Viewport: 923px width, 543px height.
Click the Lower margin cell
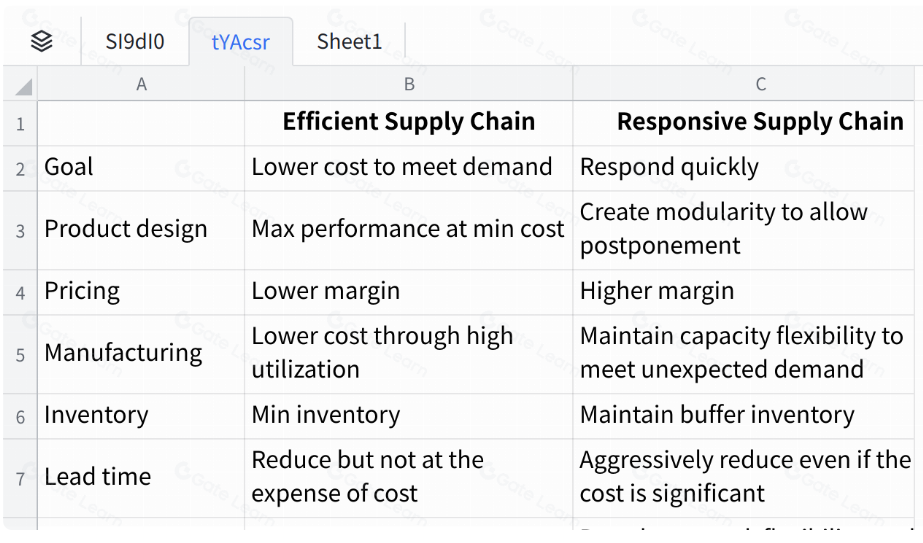tap(408, 291)
